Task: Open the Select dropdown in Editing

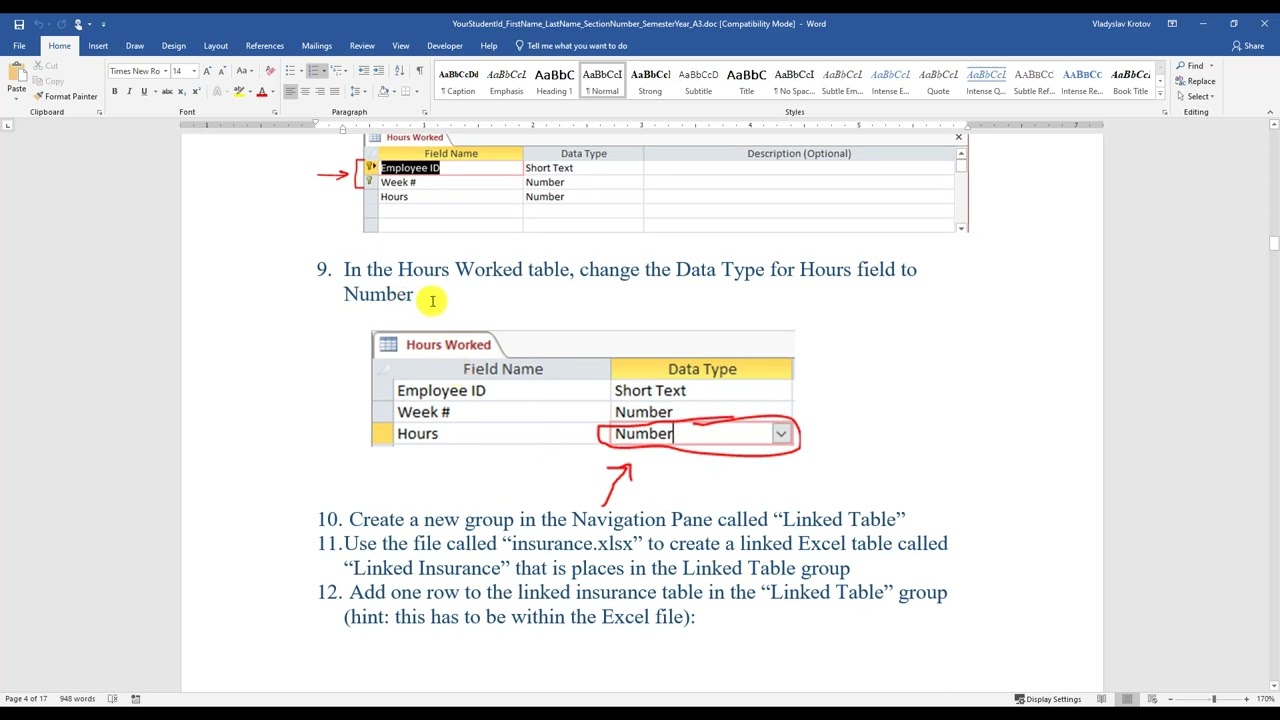Action: pyautogui.click(x=1196, y=96)
